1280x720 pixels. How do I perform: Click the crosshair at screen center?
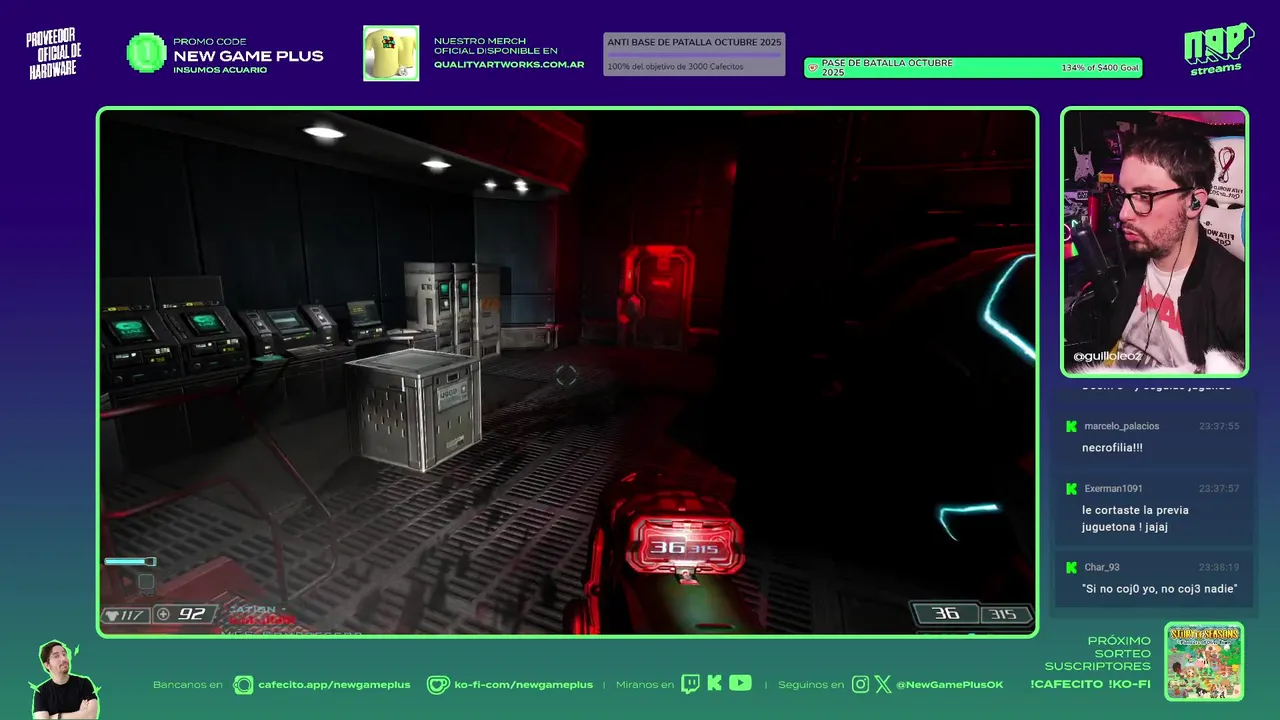[566, 375]
